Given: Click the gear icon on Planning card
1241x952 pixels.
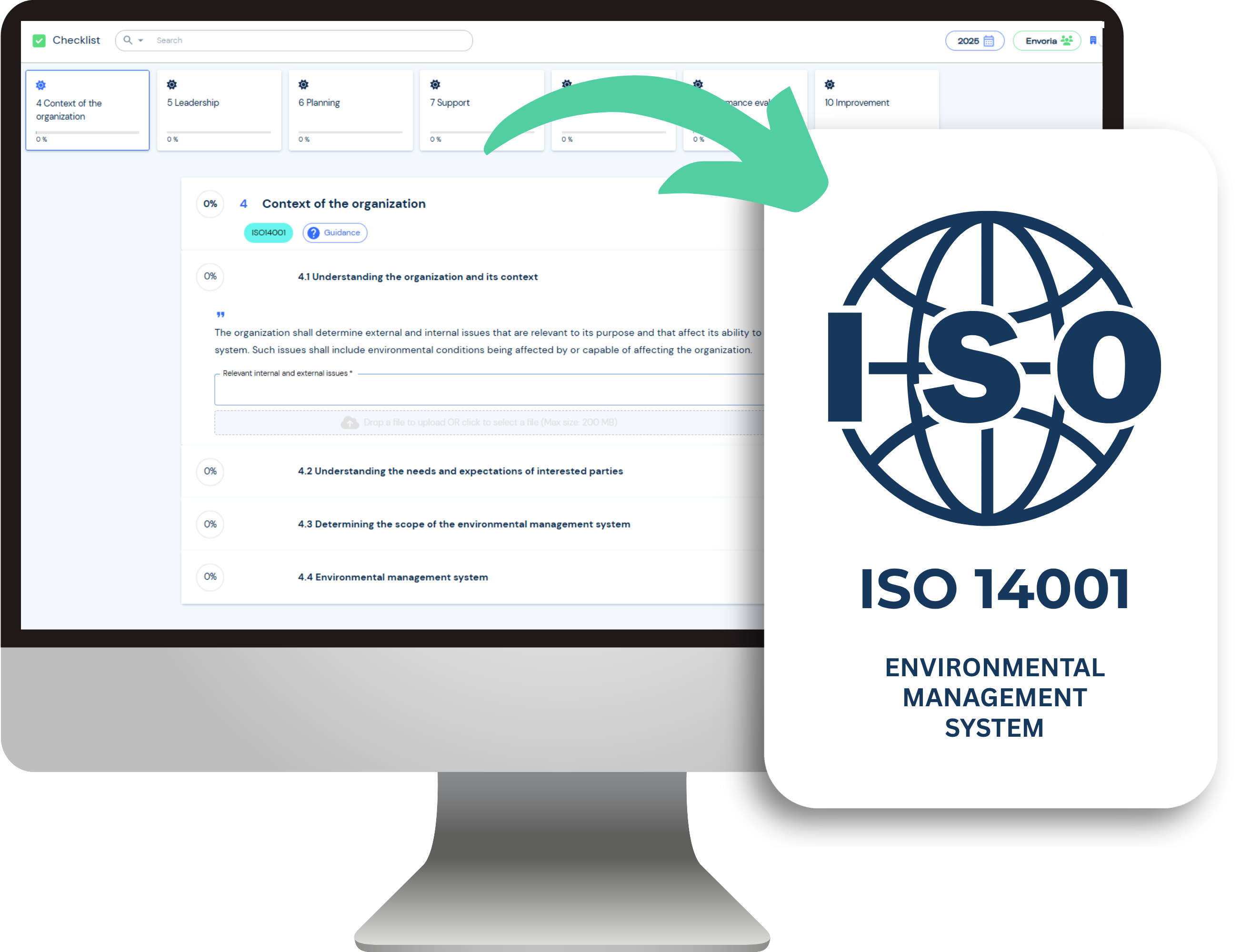Looking at the screenshot, I should click(303, 84).
